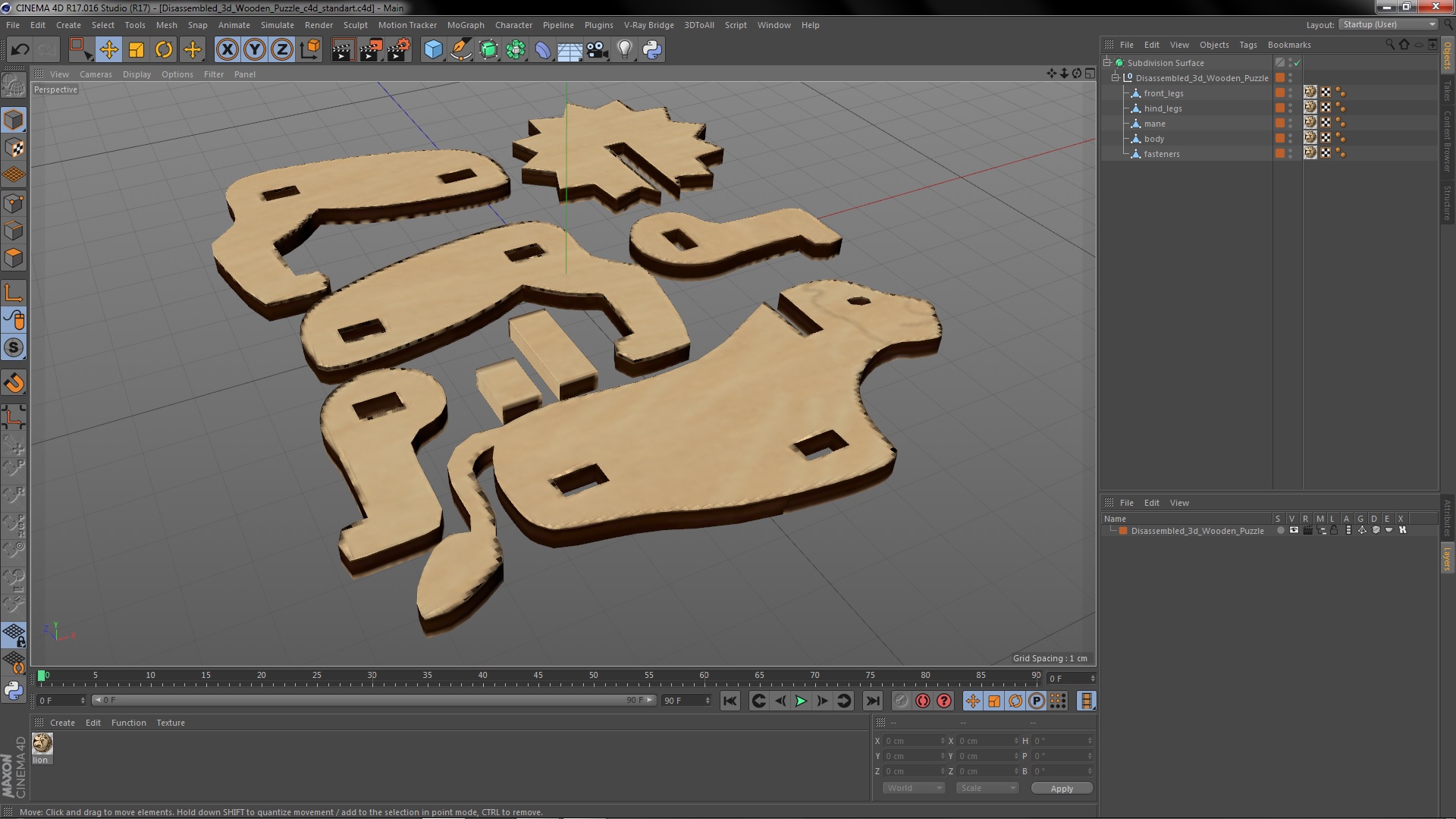Open the Structure side tab
Viewport: 1456px width, 819px height.
coord(1447,202)
